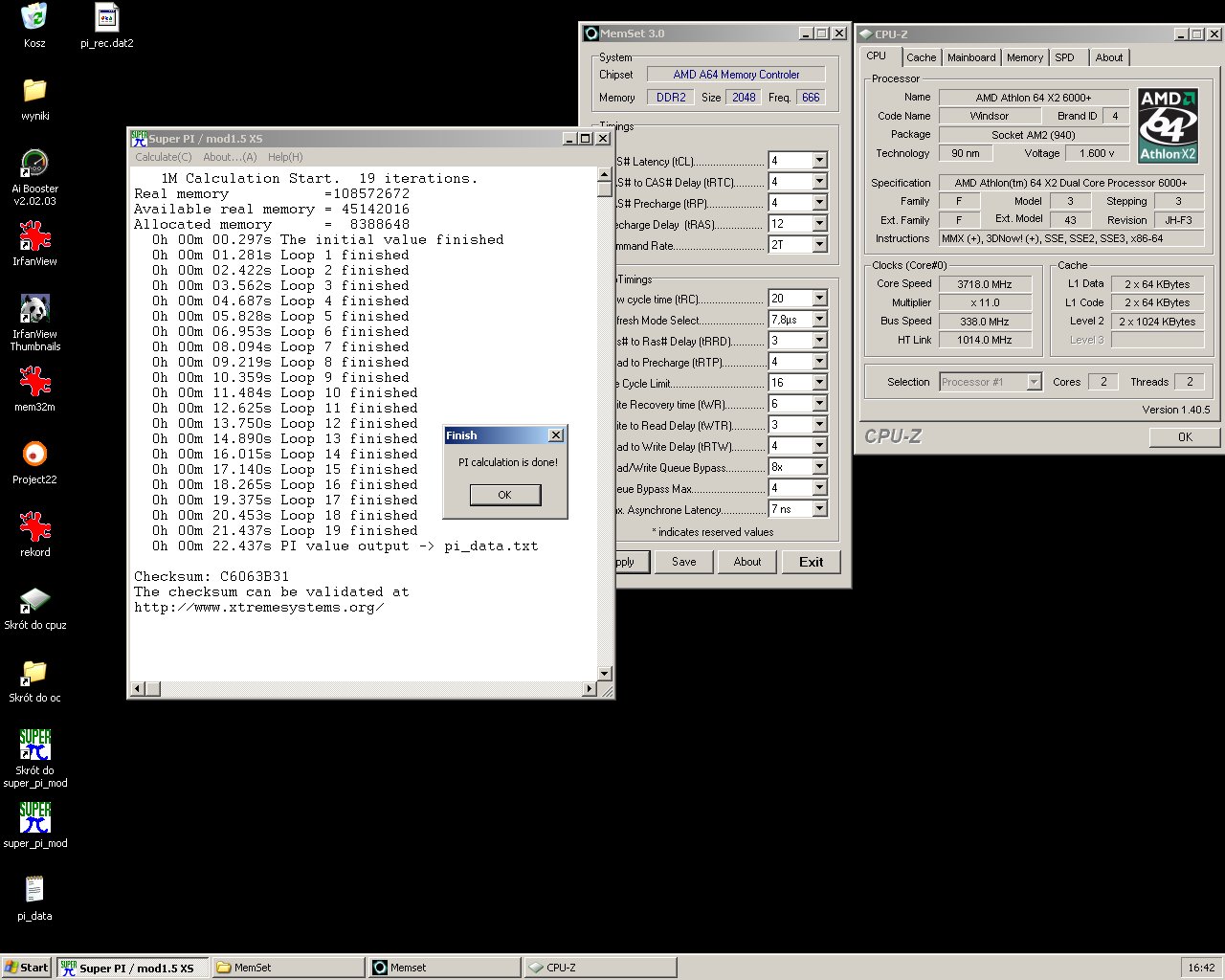Switch to Memset app taskbar button
Screen dimensions: 1225x980
(444, 968)
